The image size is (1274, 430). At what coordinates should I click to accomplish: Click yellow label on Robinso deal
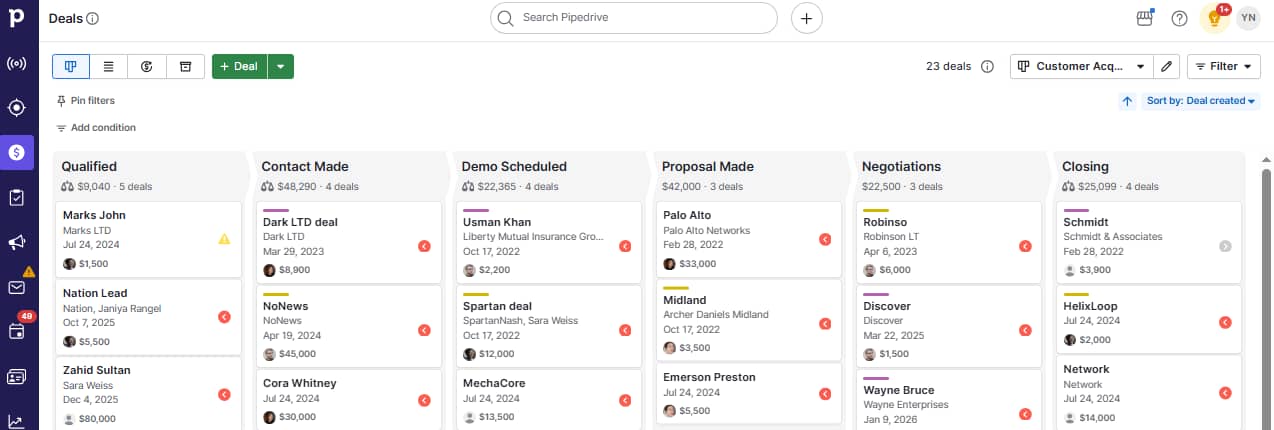(876, 211)
